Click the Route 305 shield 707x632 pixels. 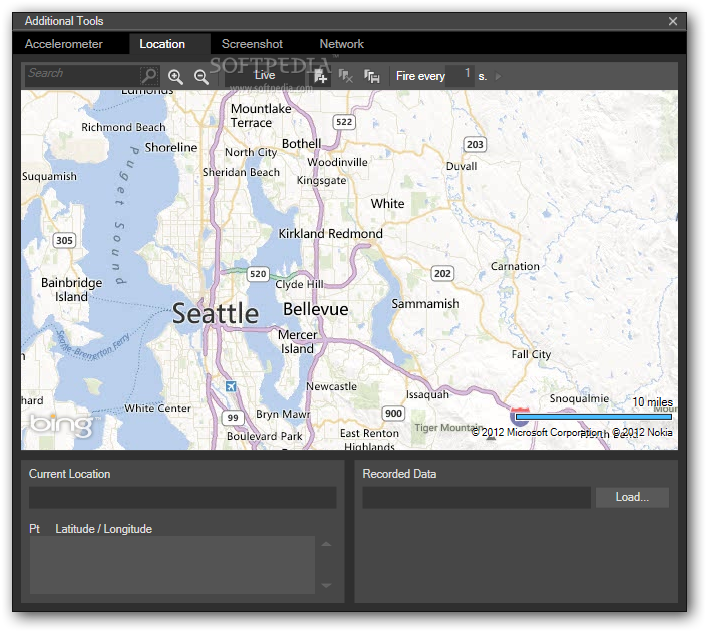64,240
